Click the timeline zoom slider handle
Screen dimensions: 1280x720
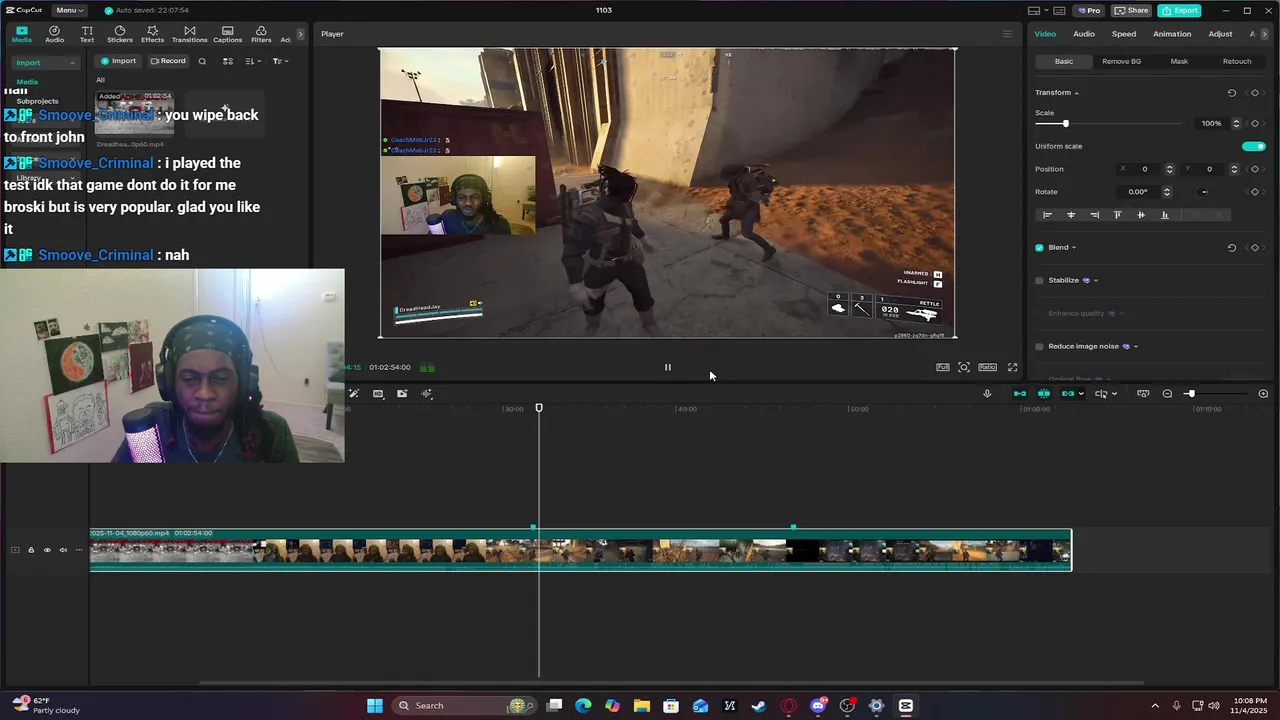point(1191,394)
